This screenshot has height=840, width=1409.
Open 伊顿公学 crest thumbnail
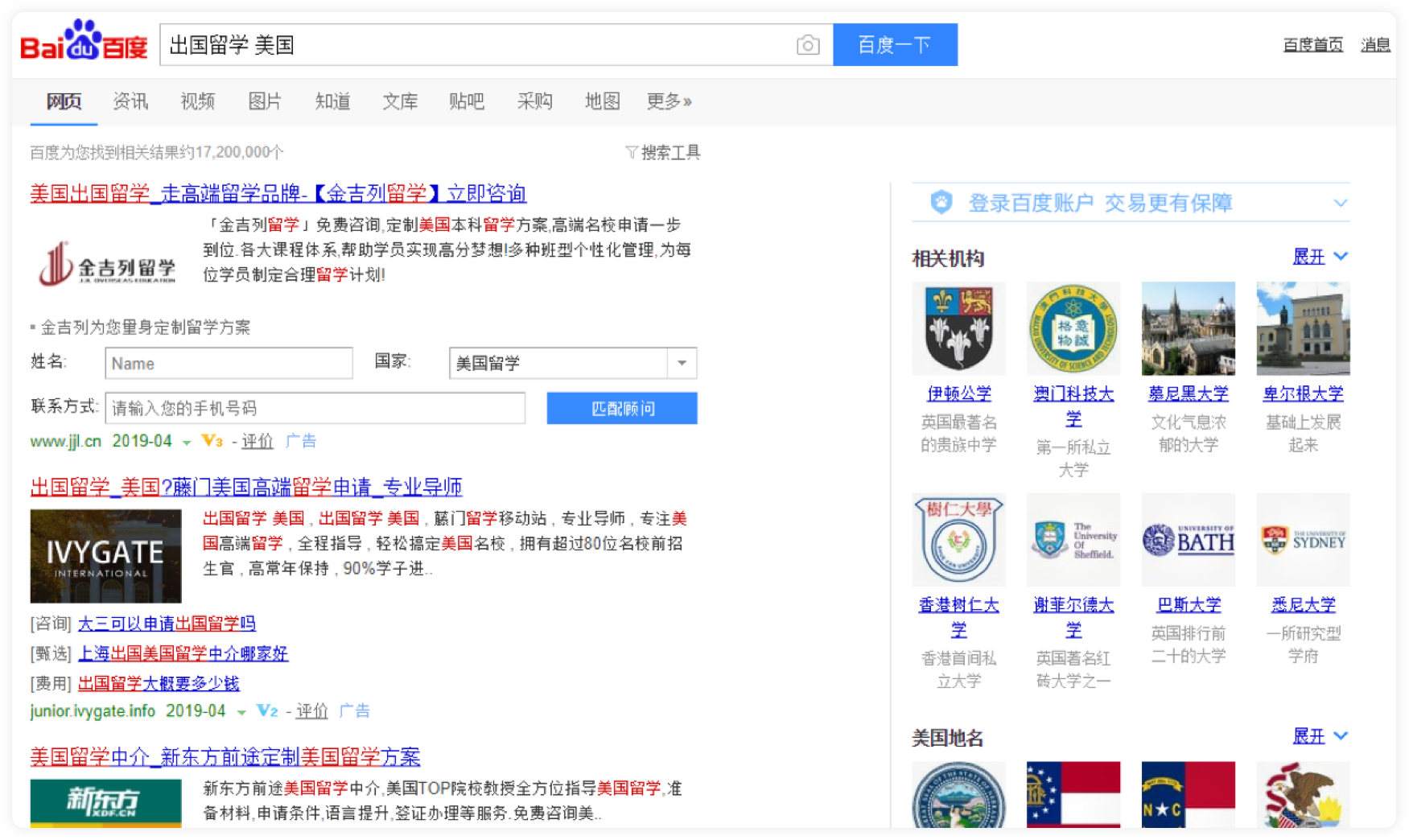958,328
